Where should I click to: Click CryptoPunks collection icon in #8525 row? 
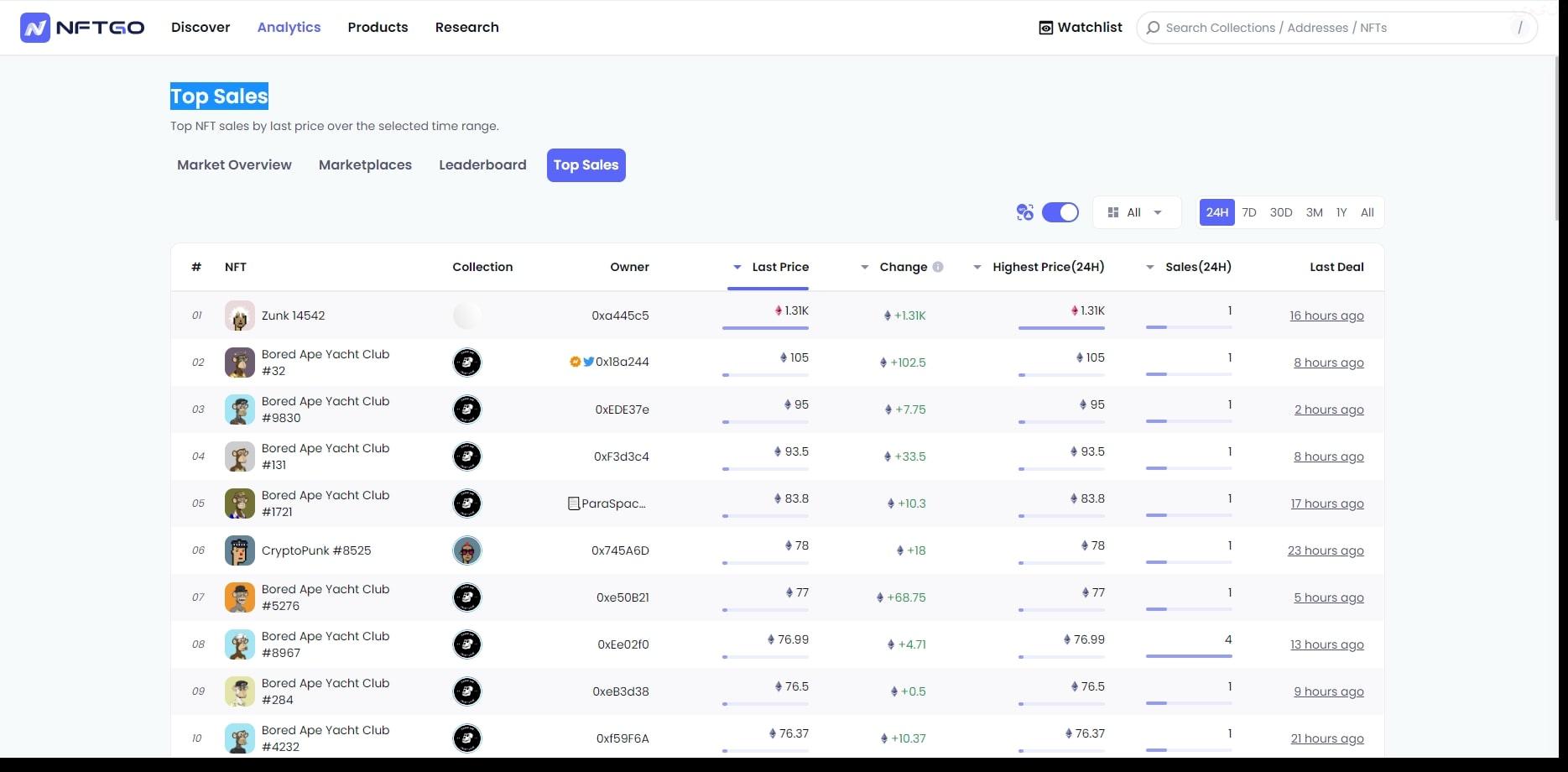(467, 550)
